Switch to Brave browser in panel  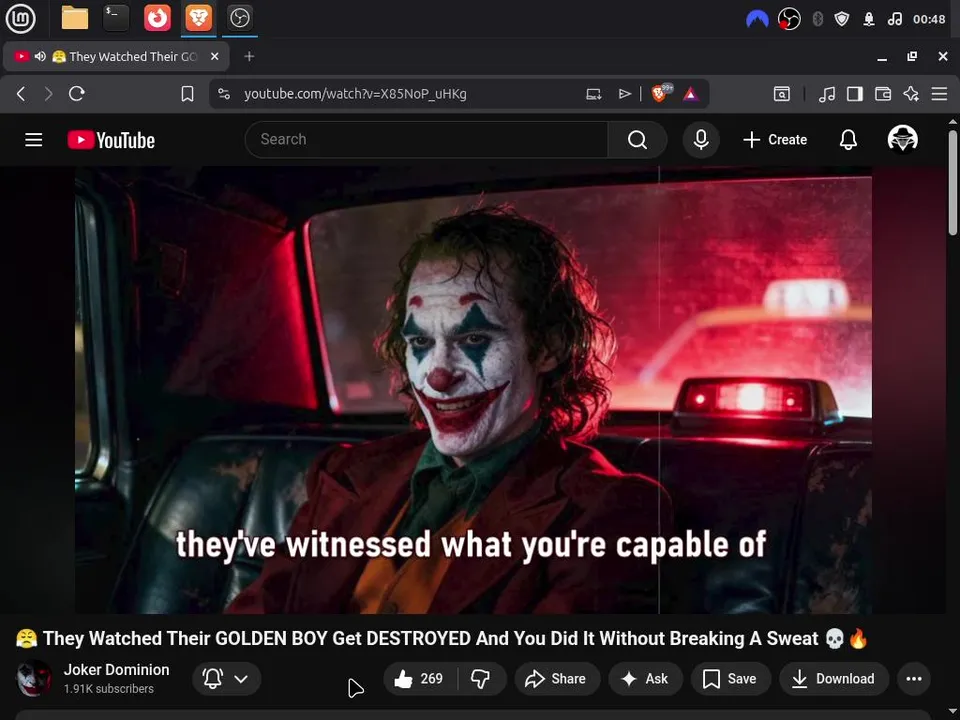pos(198,18)
